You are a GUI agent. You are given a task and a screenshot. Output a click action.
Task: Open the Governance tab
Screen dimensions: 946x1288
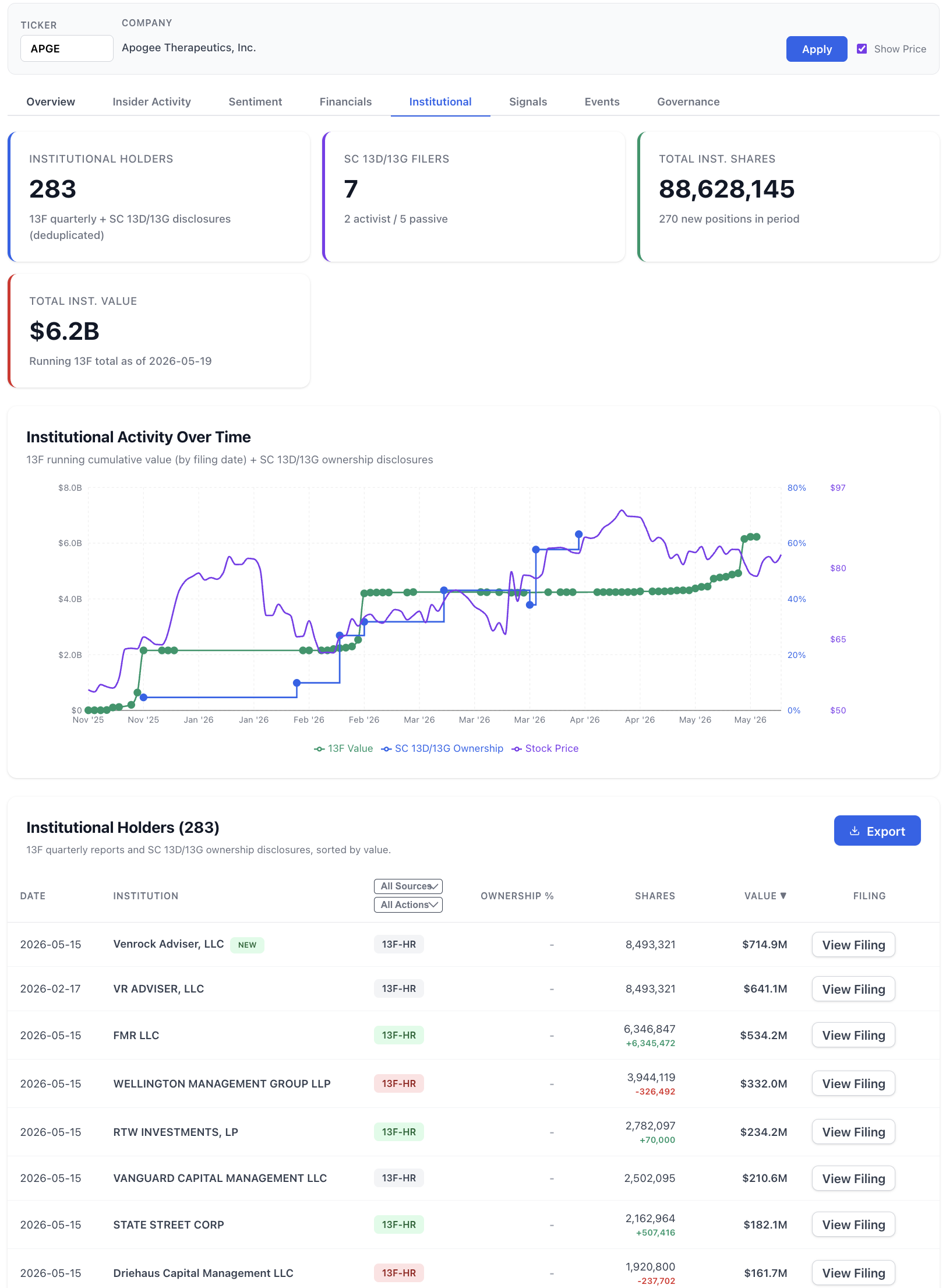point(688,102)
